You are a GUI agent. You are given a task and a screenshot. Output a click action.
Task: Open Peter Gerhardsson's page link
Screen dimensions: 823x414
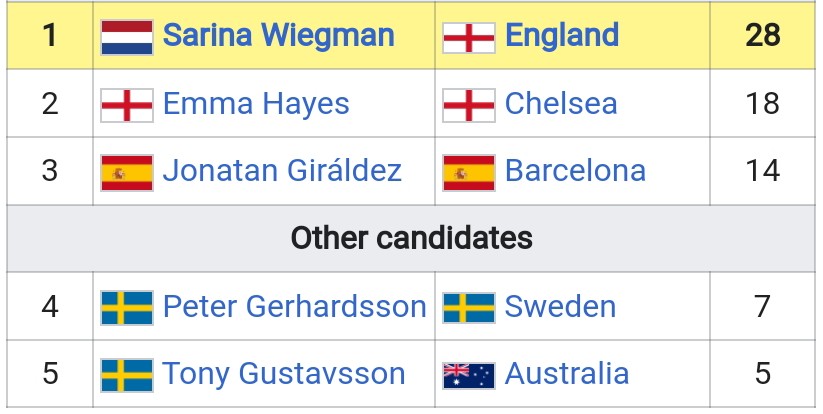pos(294,307)
